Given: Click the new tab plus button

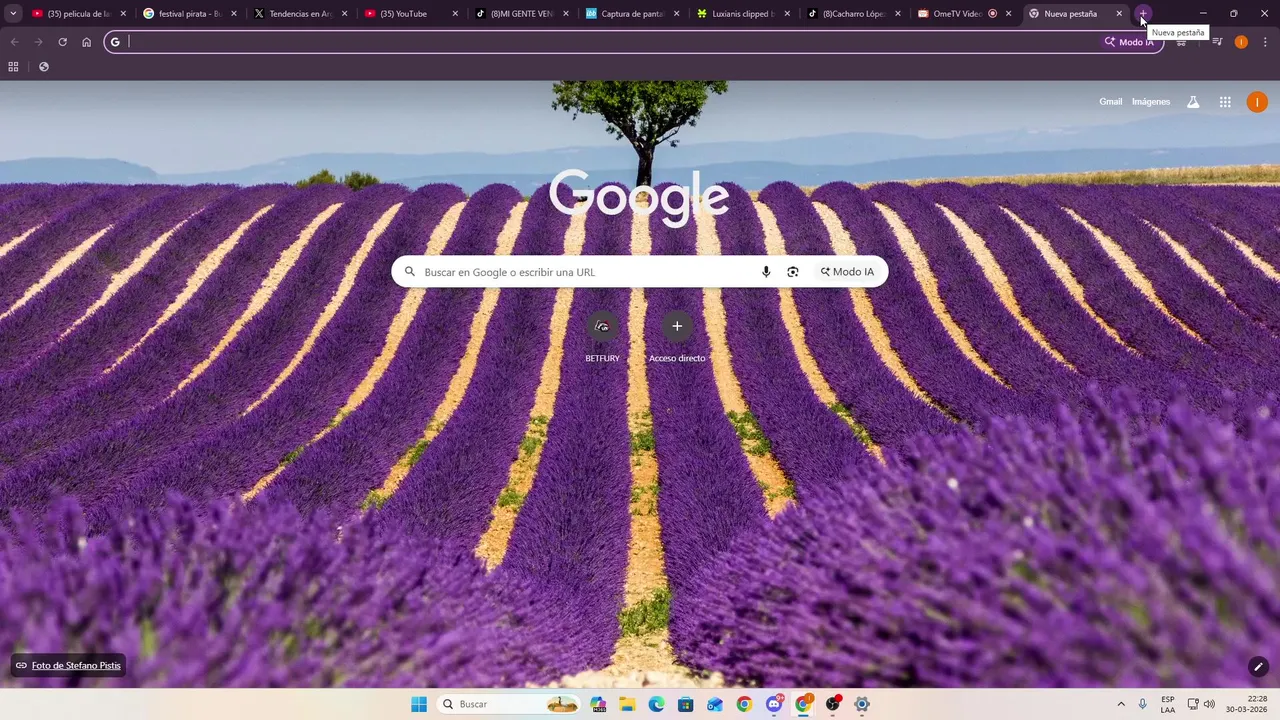Looking at the screenshot, I should [1143, 14].
